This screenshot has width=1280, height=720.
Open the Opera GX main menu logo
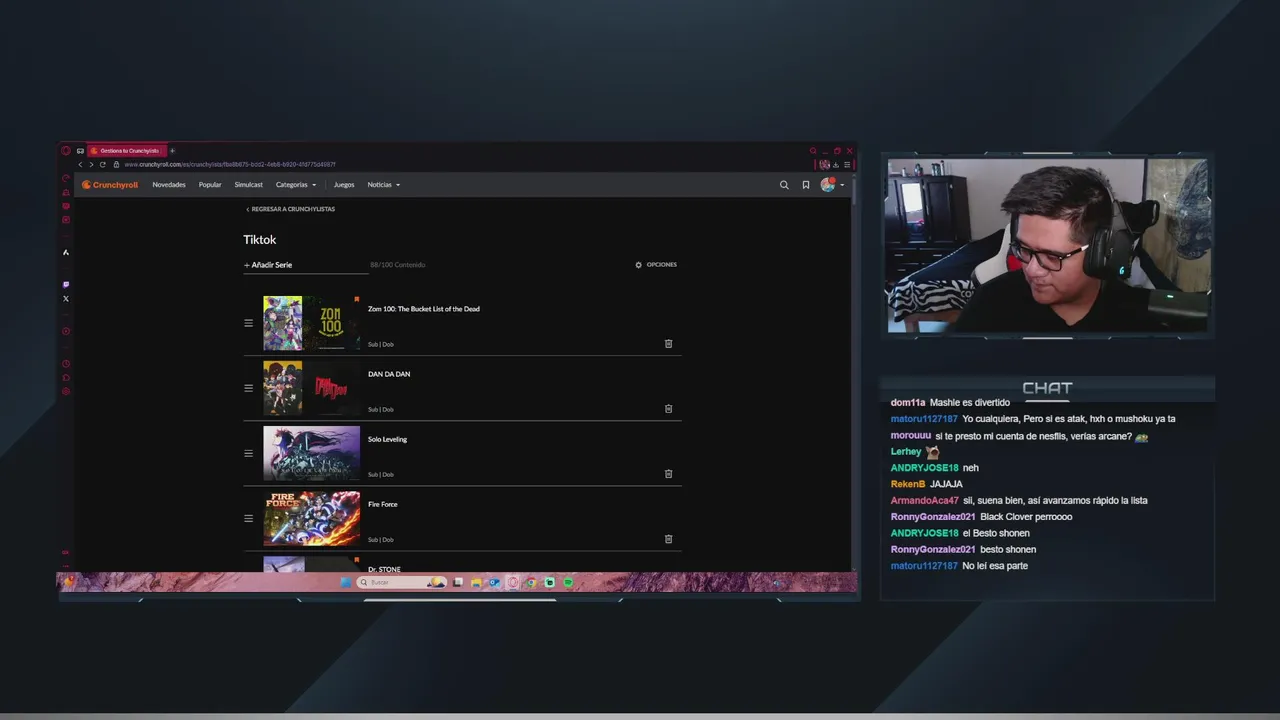[66, 151]
